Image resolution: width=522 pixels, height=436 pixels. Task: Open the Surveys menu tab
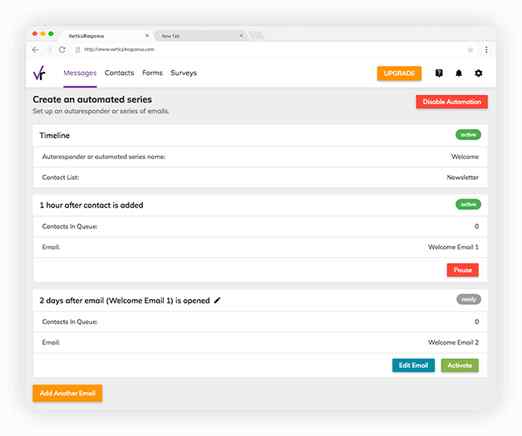click(184, 73)
